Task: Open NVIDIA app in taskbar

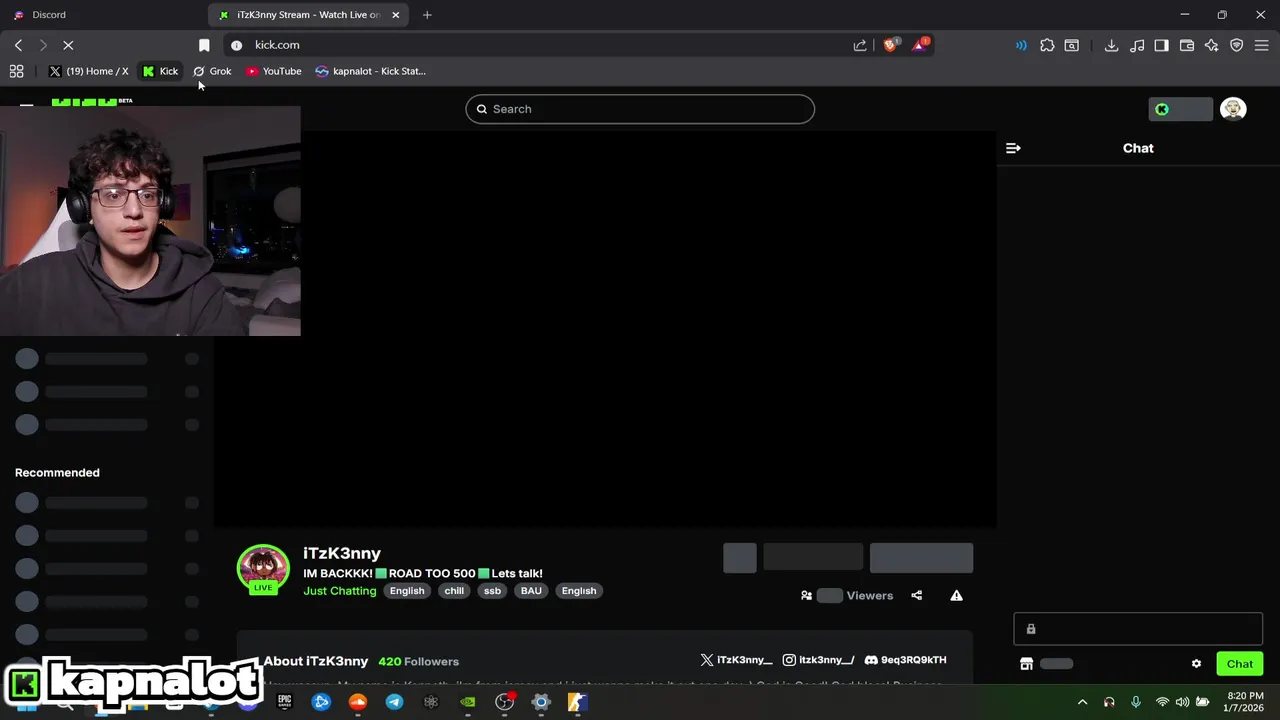Action: (x=467, y=702)
